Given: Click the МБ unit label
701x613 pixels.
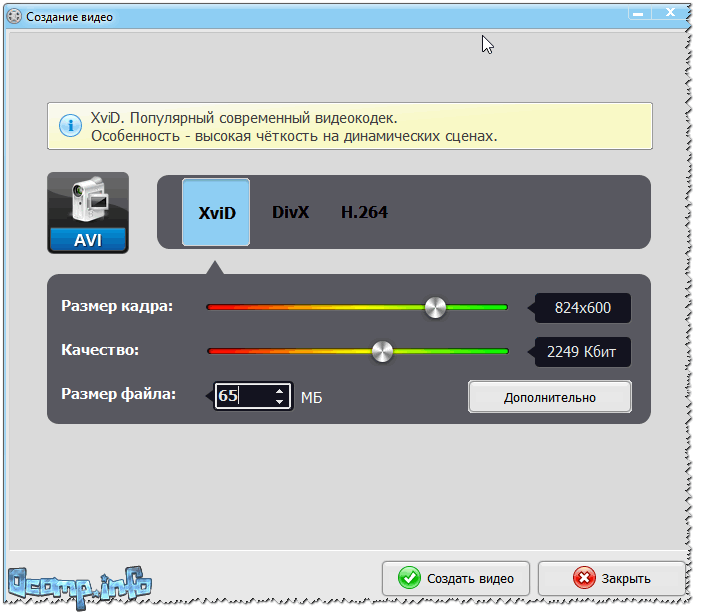Looking at the screenshot, I should point(311,397).
